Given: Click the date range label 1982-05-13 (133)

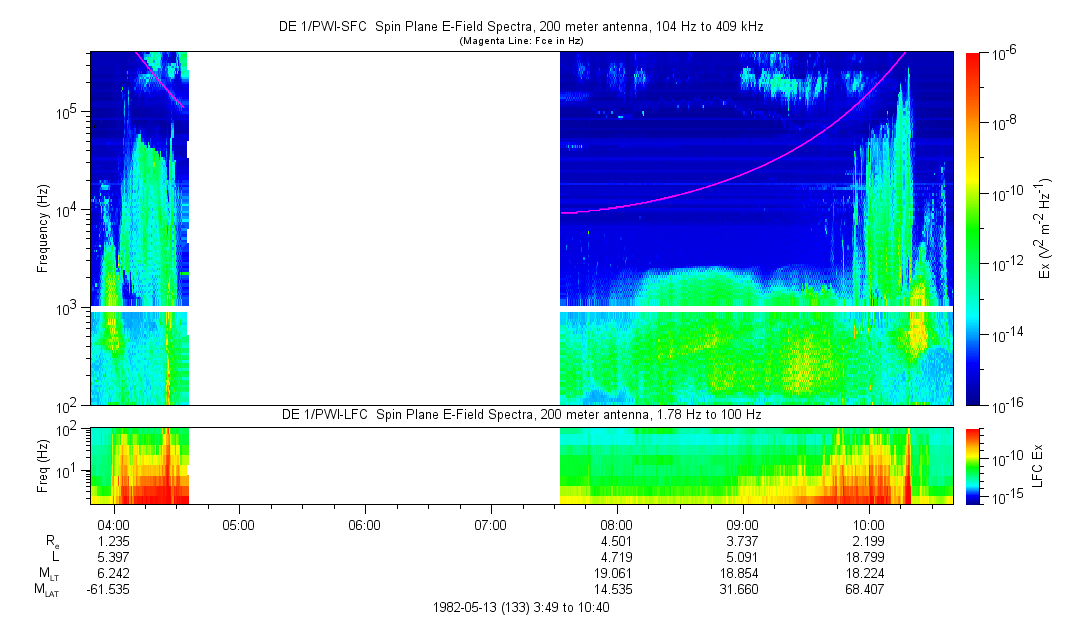Looking at the screenshot, I should [520, 607].
